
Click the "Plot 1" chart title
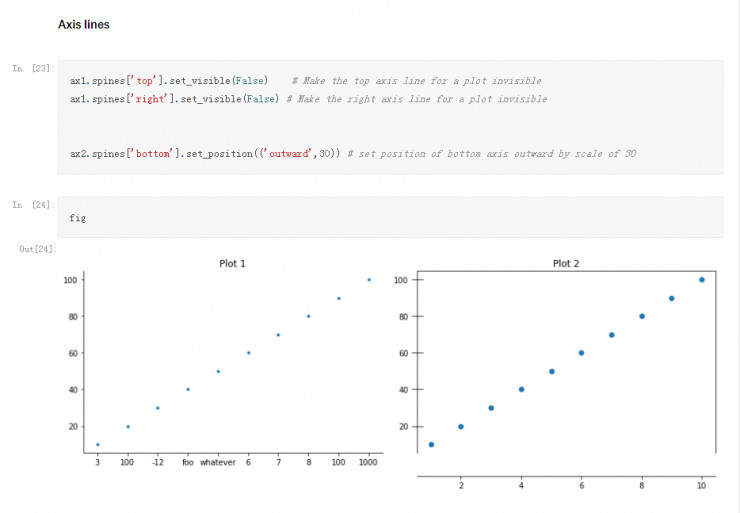coord(232,263)
